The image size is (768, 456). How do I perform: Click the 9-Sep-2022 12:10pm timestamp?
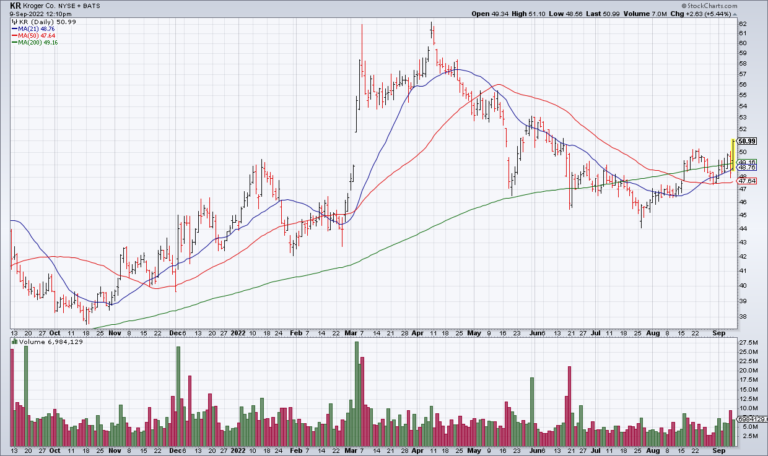pyautogui.click(x=41, y=14)
